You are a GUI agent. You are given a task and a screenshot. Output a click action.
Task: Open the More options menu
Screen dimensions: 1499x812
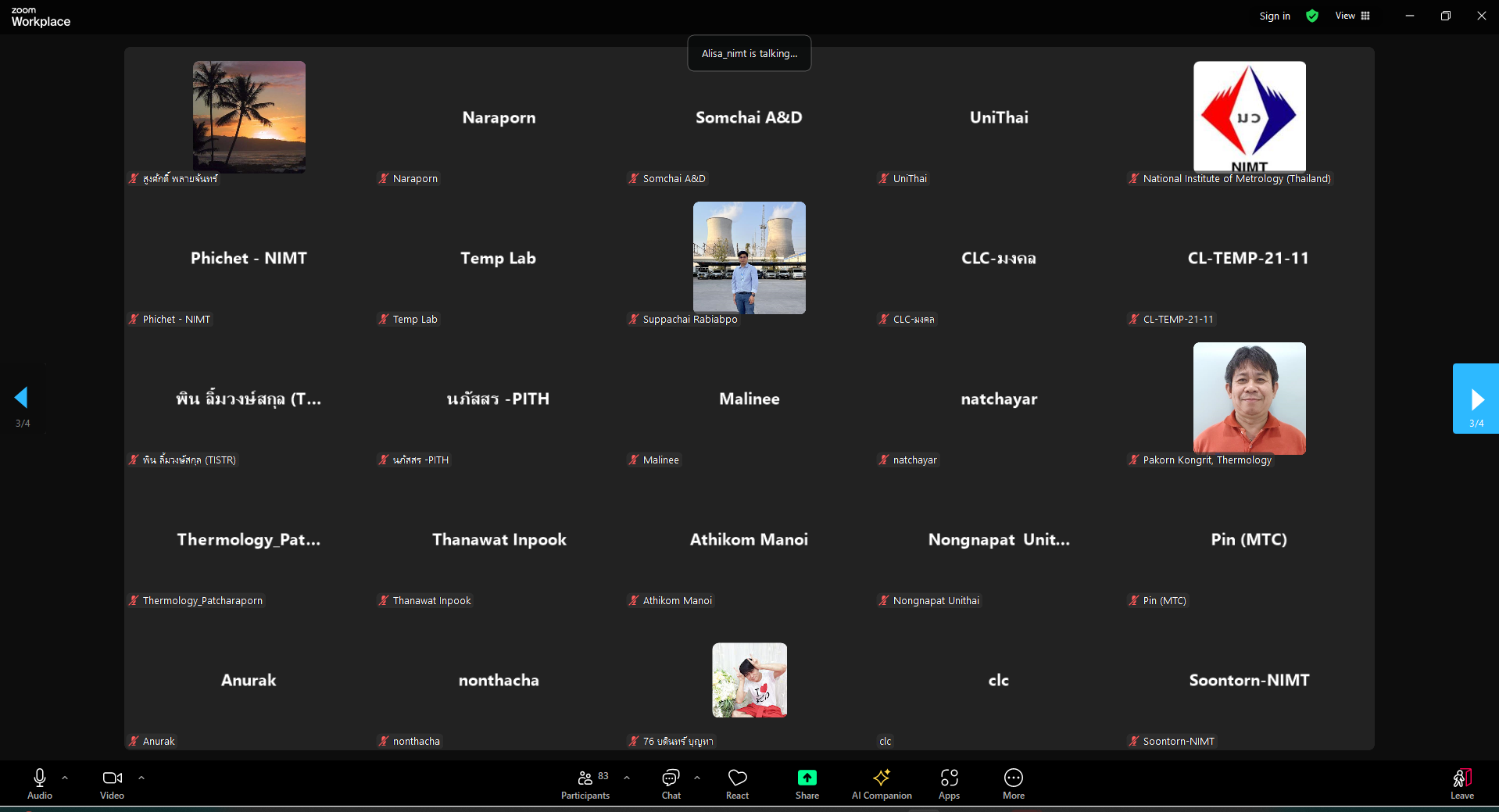1013,784
